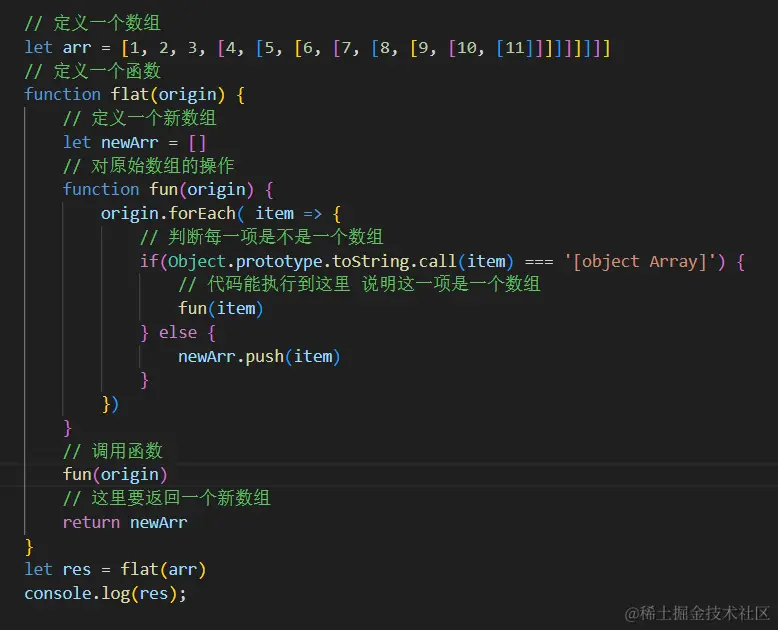Click the innermost '[11]' in the nested array
778x630 pixels.
pos(515,48)
